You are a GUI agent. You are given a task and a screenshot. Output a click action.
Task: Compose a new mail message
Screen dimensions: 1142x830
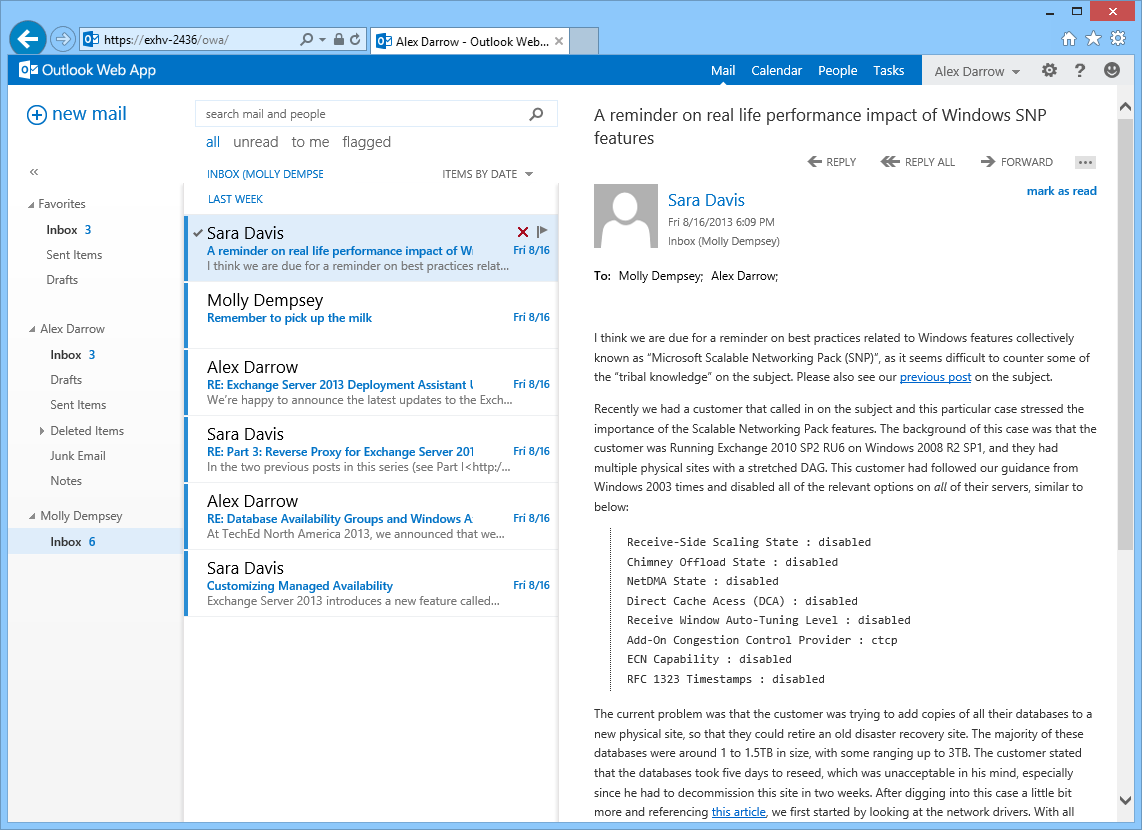point(76,114)
